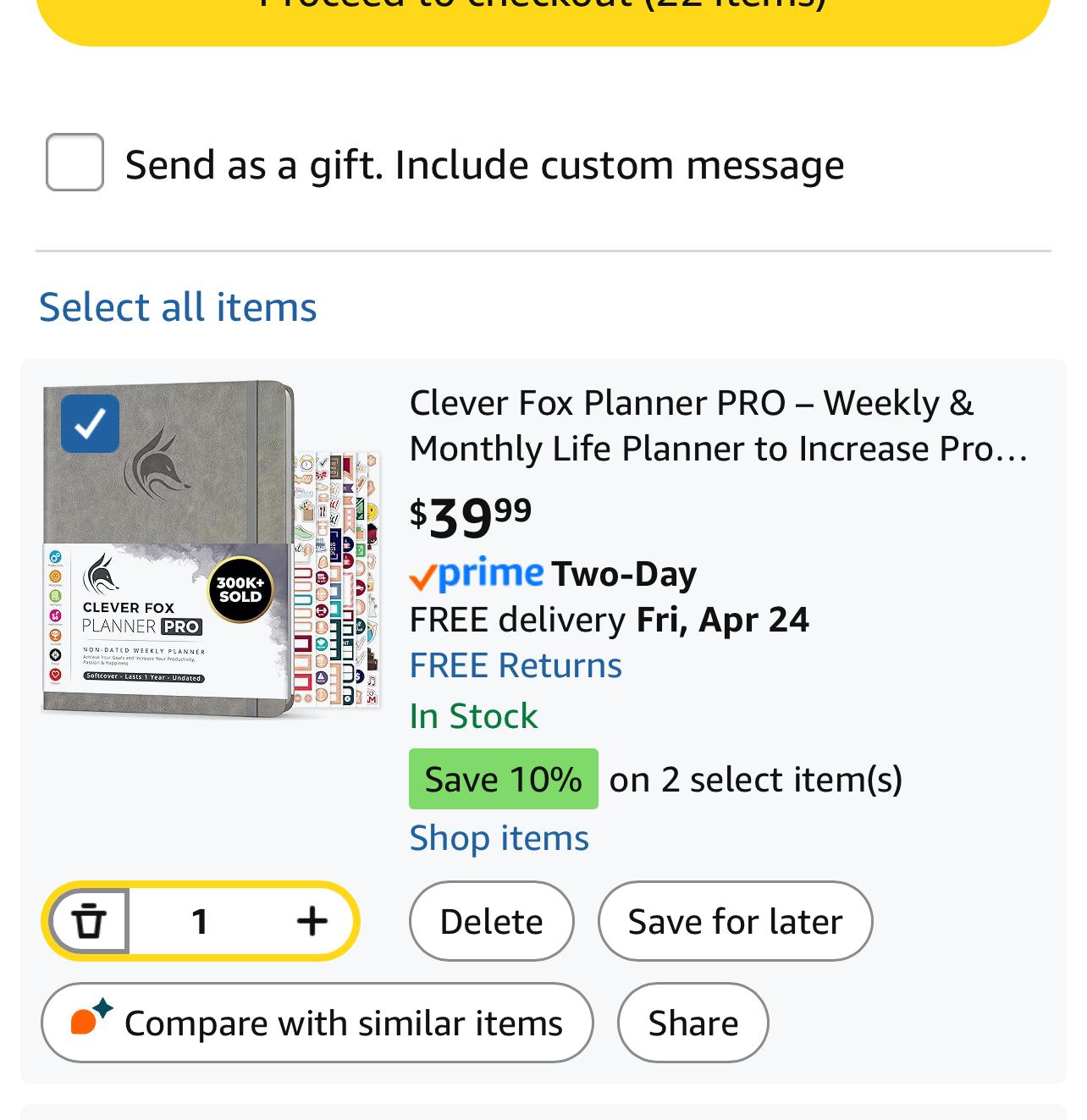Click Select all items link
This screenshot has width=1087, height=1120.
pyautogui.click(x=178, y=306)
